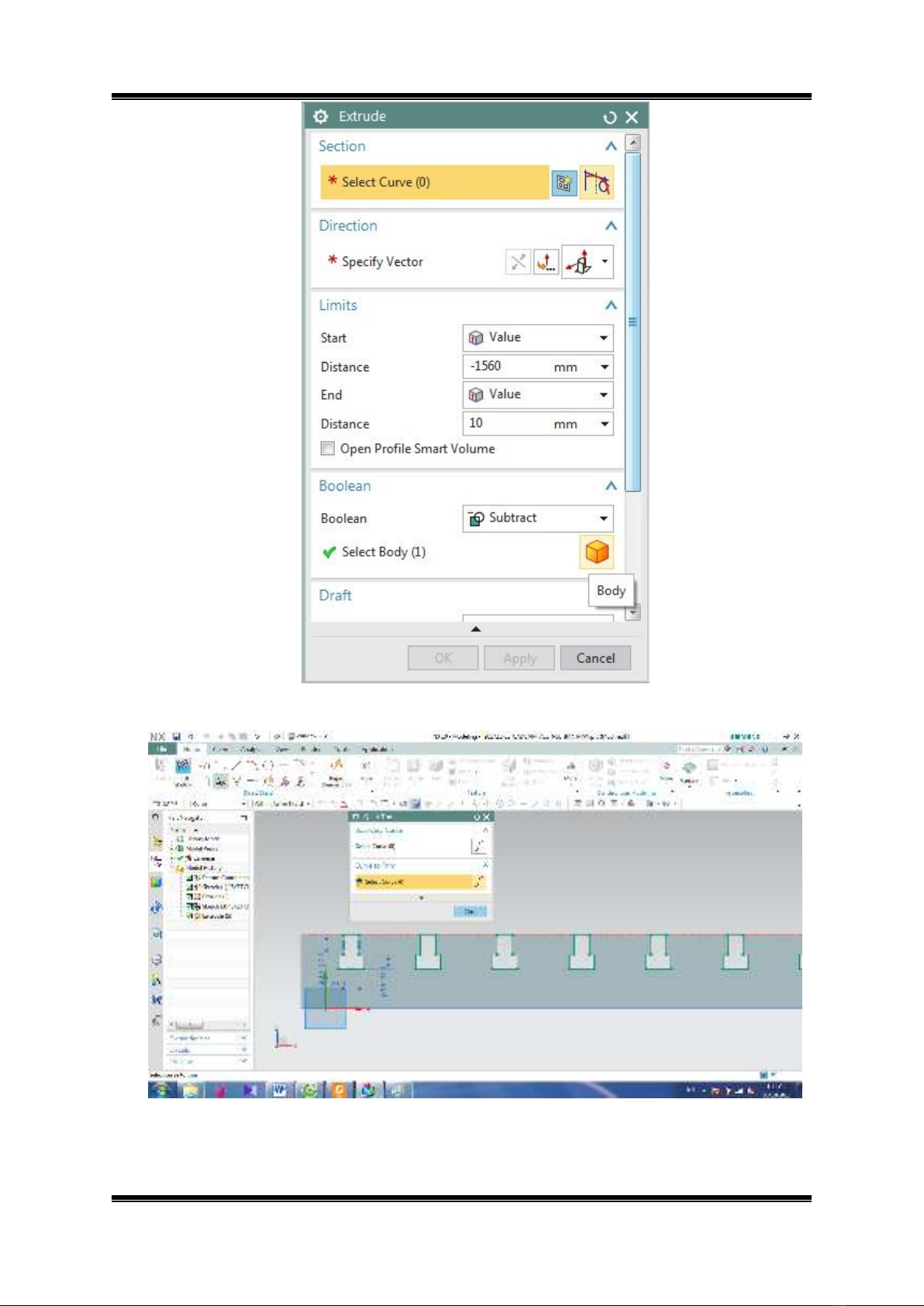Click the Word icon in Windows taskbar
The height and width of the screenshot is (1306, 924).
(278, 1090)
